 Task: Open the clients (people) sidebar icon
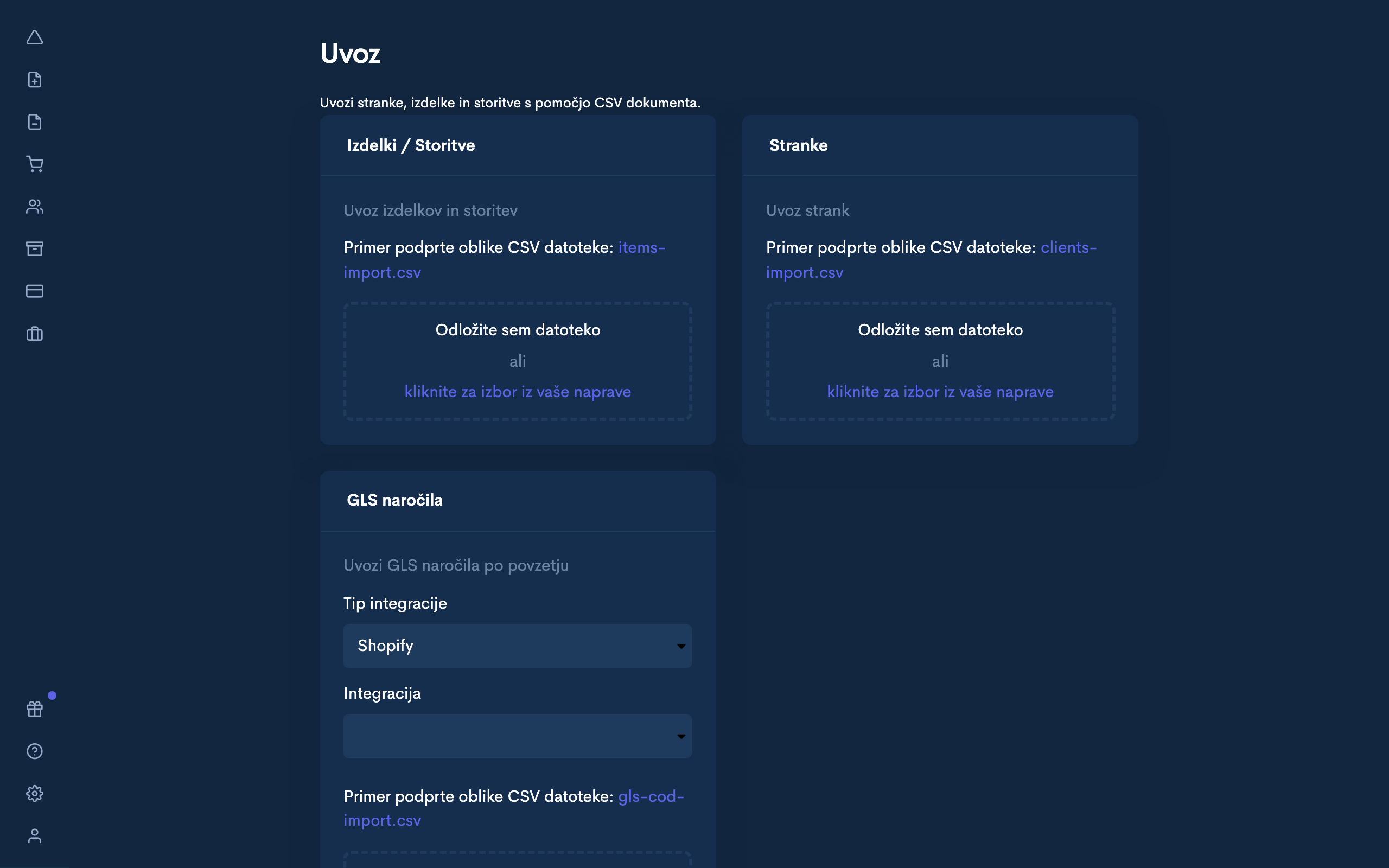pyautogui.click(x=34, y=207)
